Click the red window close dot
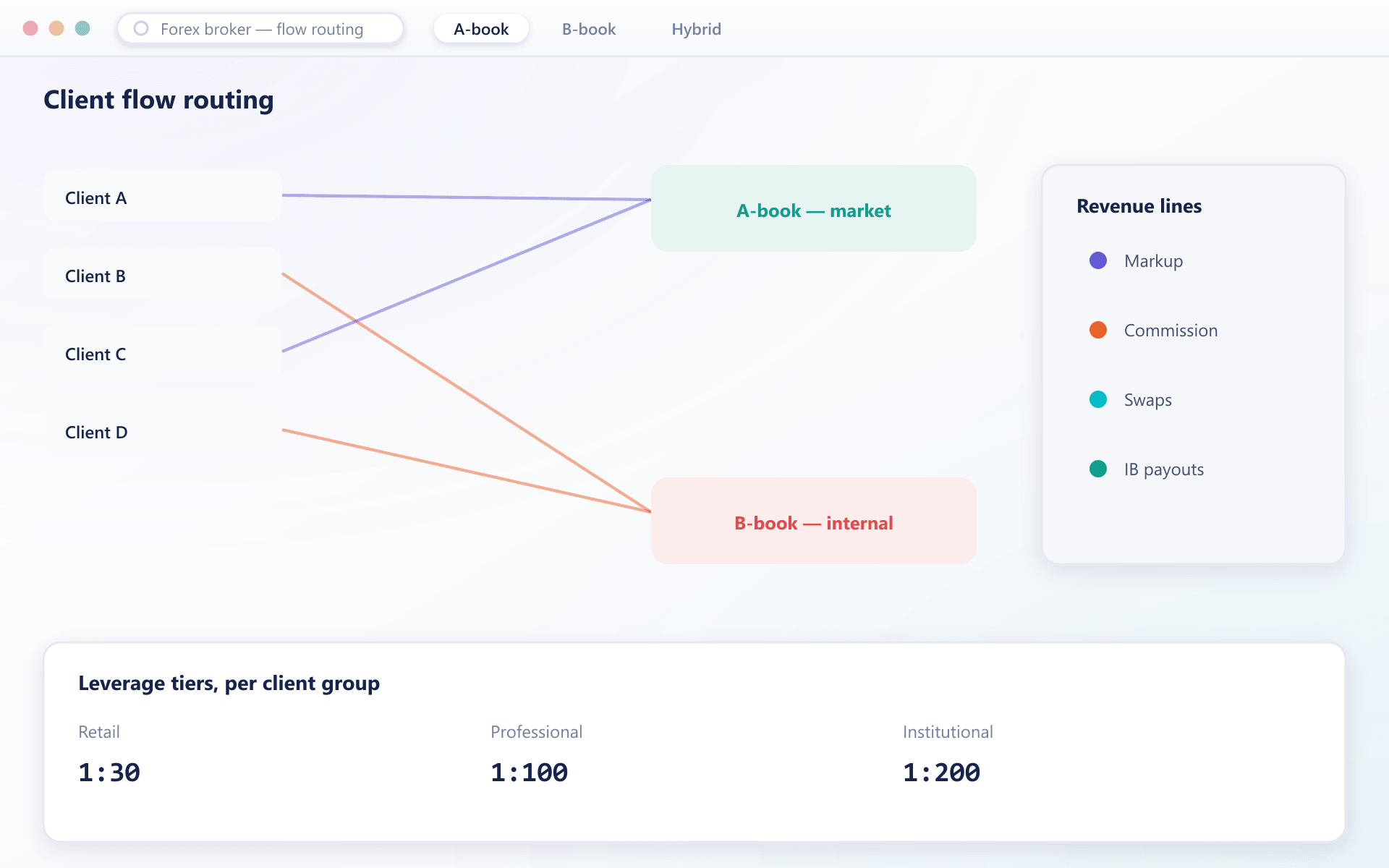1389x868 pixels. coord(30,28)
